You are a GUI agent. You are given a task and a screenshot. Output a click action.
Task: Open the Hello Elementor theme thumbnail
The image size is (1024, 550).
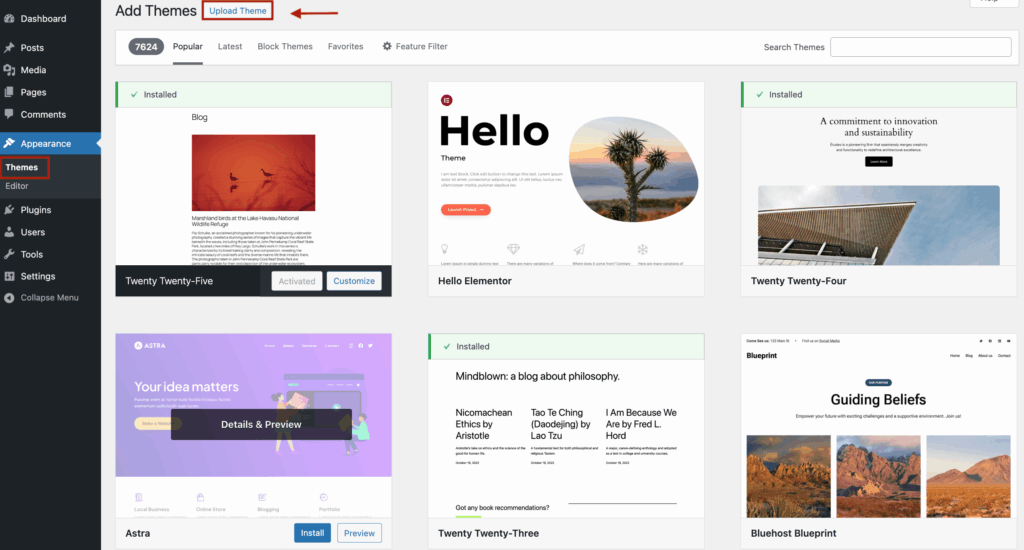[566, 174]
